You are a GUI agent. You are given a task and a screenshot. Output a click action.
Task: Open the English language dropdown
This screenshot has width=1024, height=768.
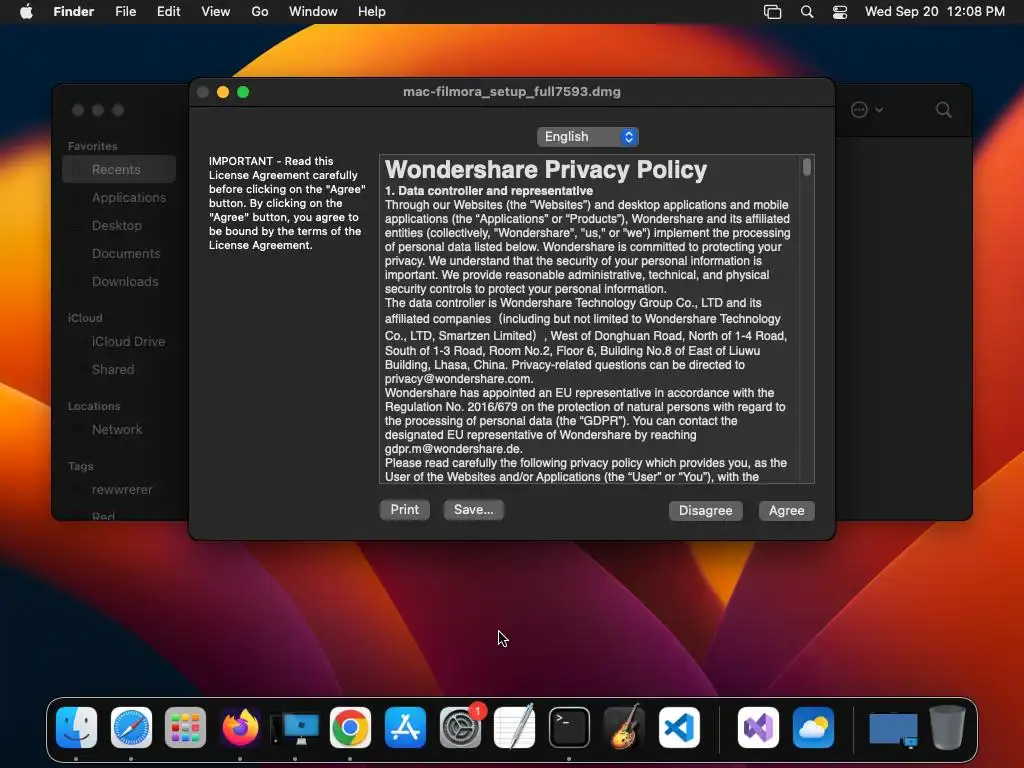click(x=587, y=136)
